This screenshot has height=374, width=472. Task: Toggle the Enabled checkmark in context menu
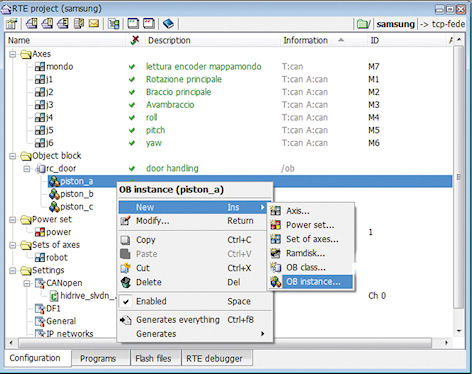(126, 301)
